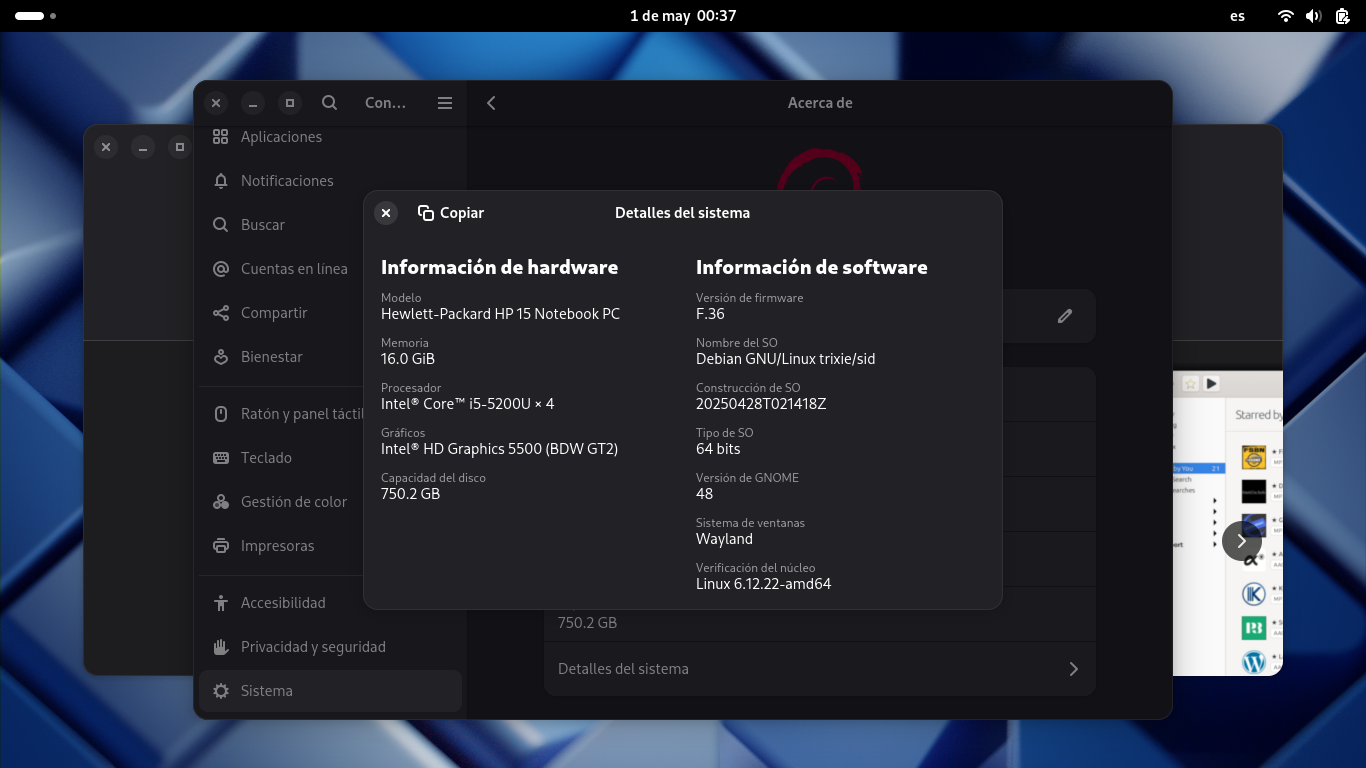Click the battery icon in top bar
1366x768 pixels.
(1342, 16)
